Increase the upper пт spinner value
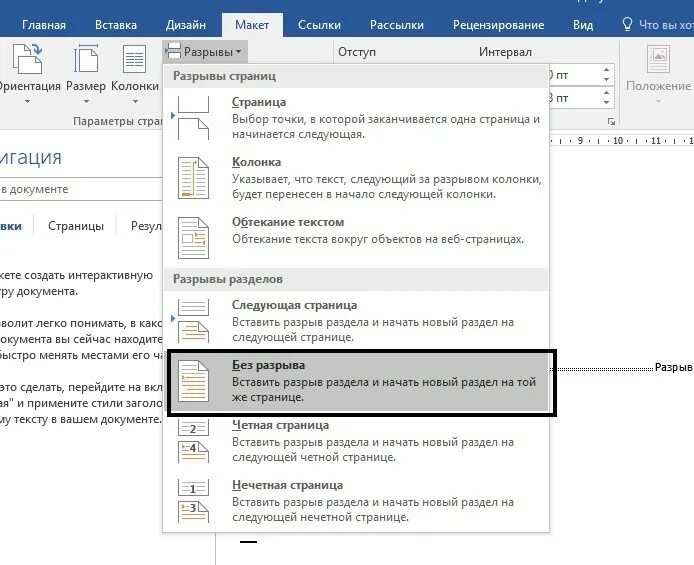This screenshot has width=694, height=565. [606, 70]
